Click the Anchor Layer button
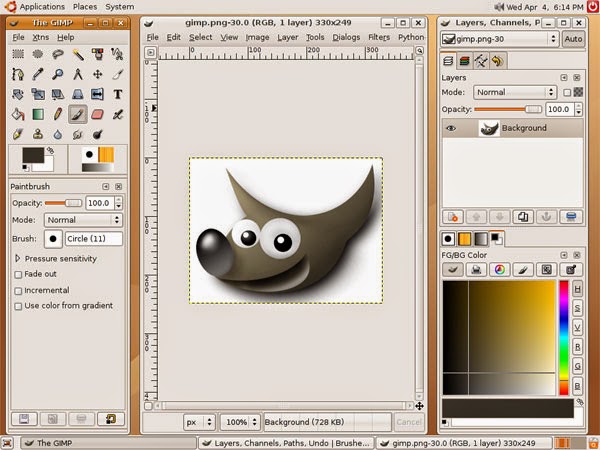This screenshot has width=600, height=450. (546, 217)
